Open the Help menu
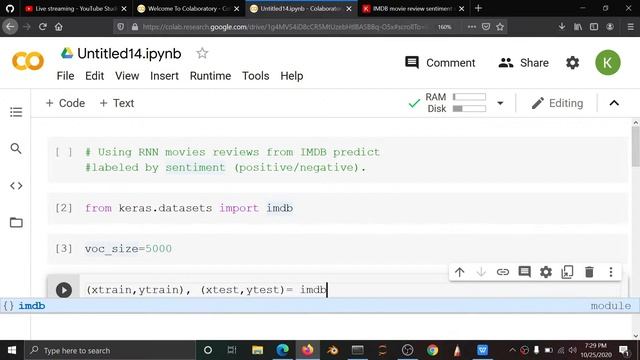 coord(291,76)
